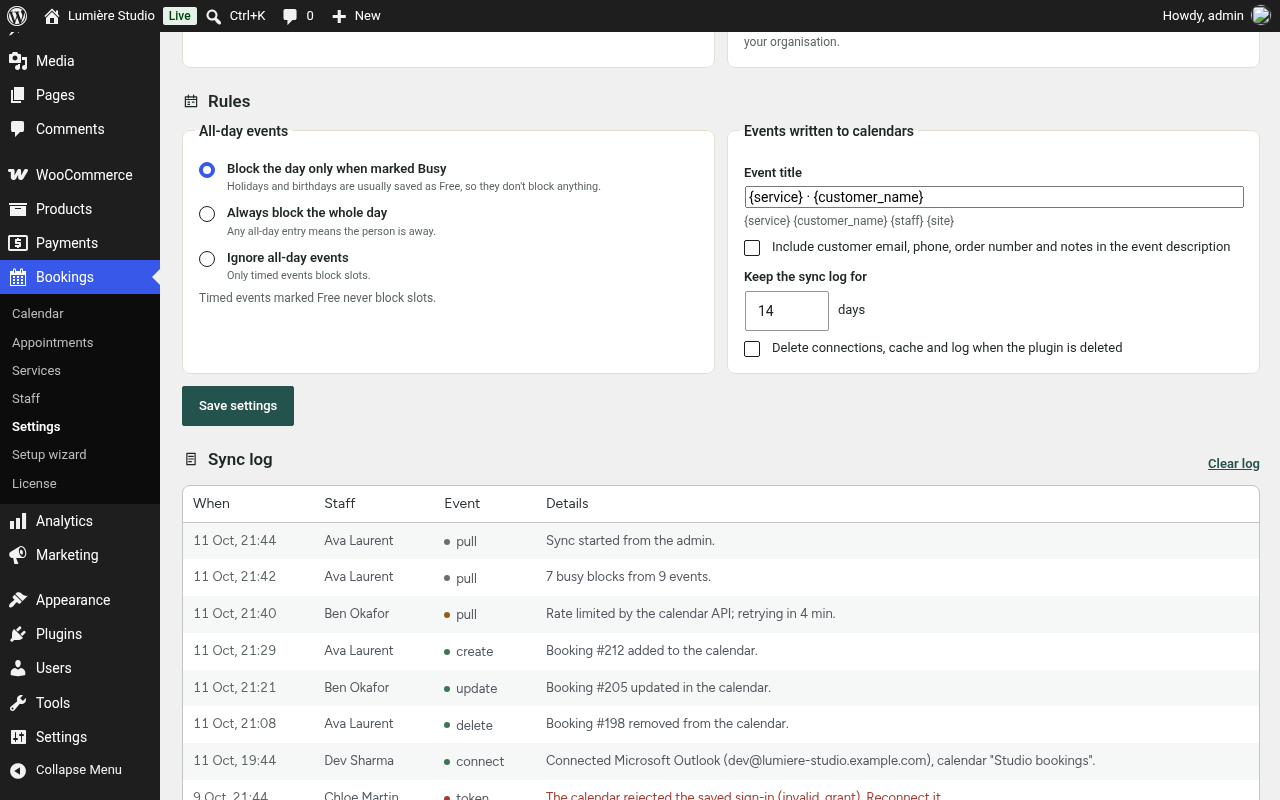Enable including customer details in event description

click(752, 248)
